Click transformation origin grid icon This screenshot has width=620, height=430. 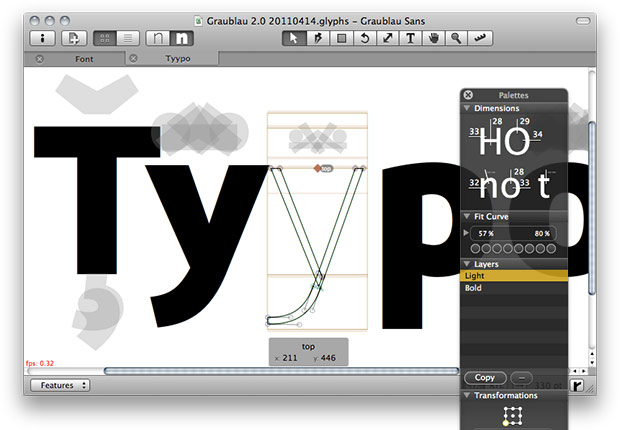click(513, 415)
